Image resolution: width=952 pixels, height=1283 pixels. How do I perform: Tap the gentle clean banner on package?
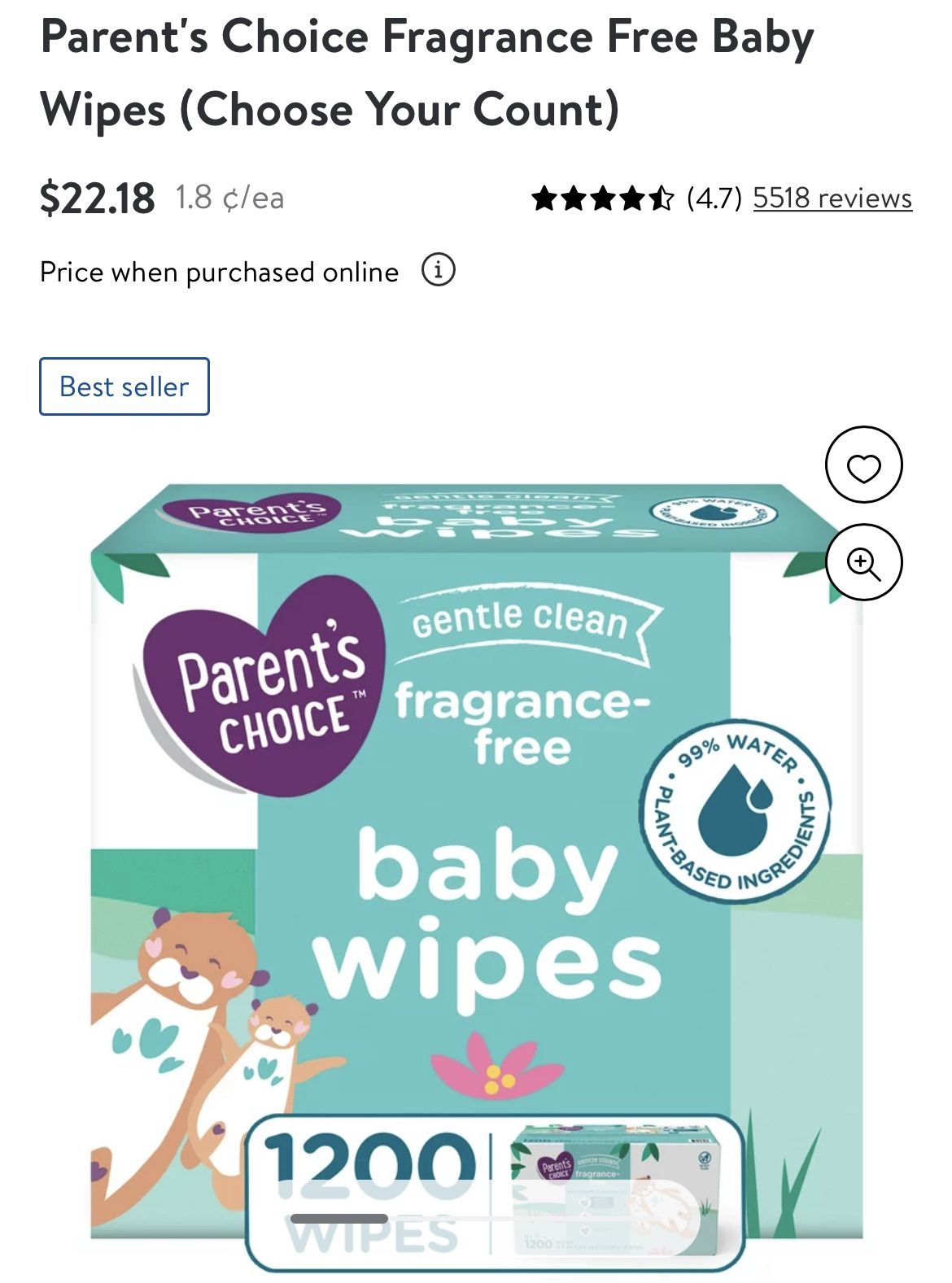(523, 621)
